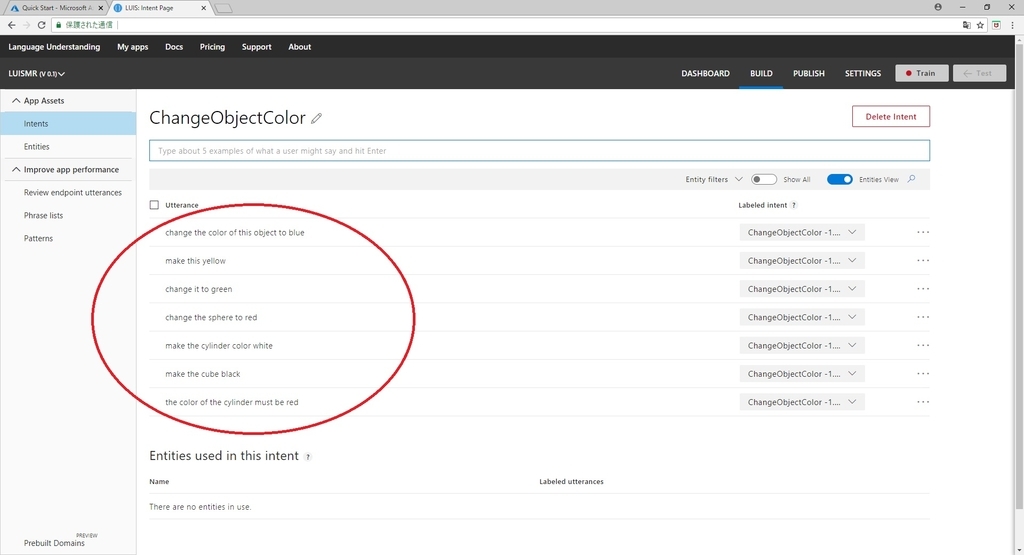Screen dimensions: 1024x555
Task: Click the Language Understanding home link
Action: pyautogui.click(x=54, y=47)
